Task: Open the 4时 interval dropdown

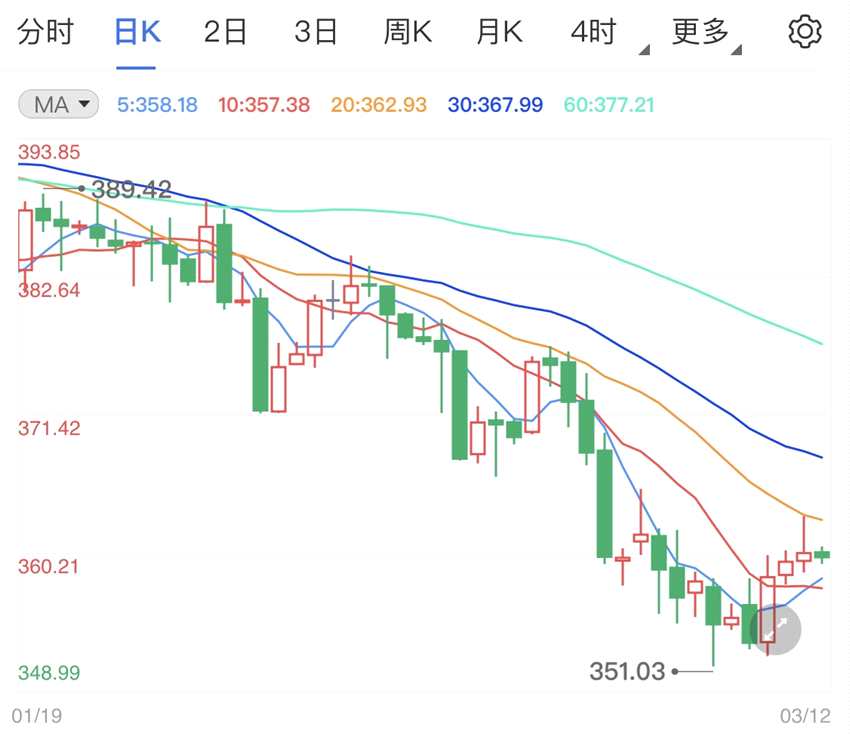Action: pos(597,34)
